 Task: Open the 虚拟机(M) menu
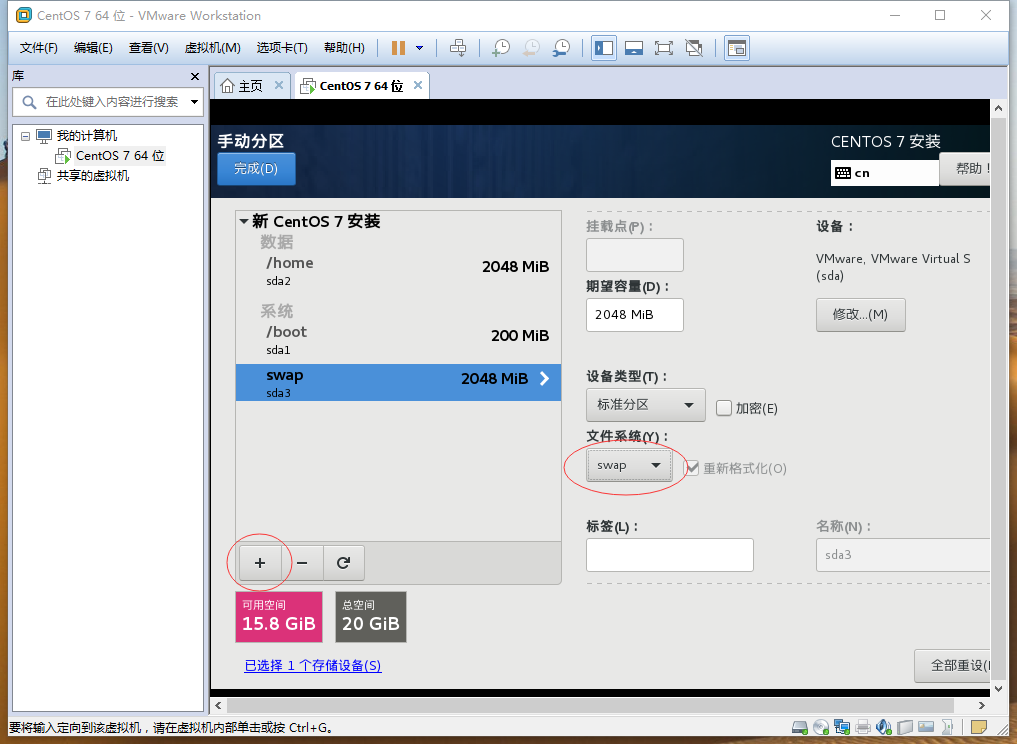(213, 48)
